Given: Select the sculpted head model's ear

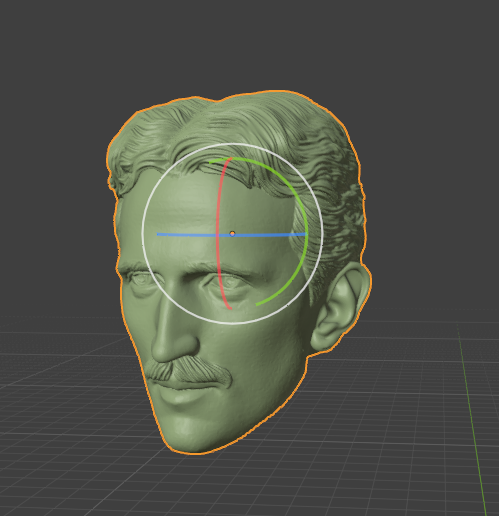Looking at the screenshot, I should pyautogui.click(x=340, y=307).
